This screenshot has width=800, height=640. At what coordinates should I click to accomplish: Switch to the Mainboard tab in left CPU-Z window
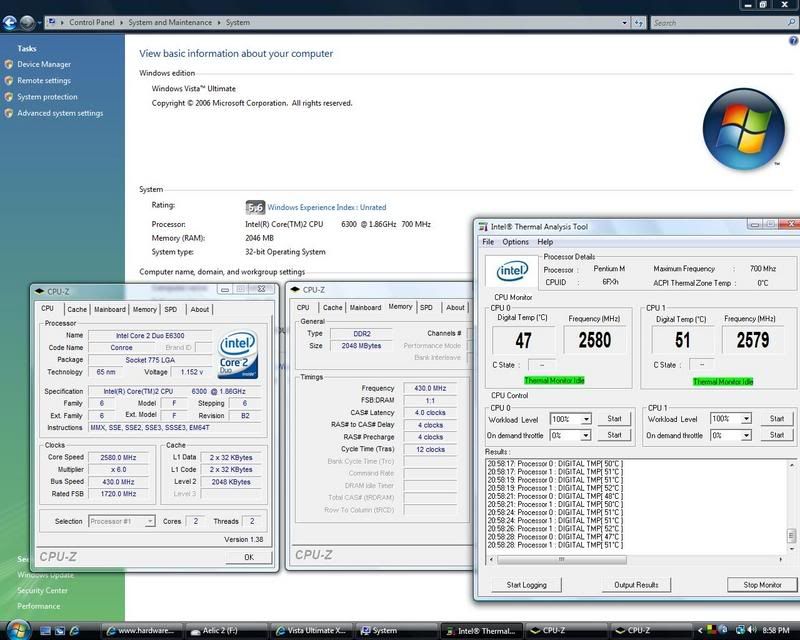[x=110, y=309]
